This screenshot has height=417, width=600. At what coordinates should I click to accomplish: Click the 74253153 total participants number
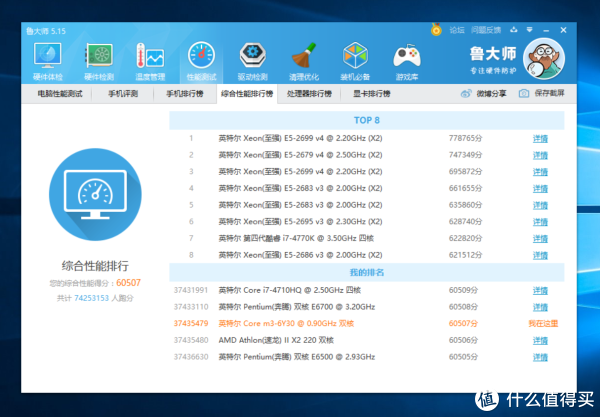tap(91, 298)
